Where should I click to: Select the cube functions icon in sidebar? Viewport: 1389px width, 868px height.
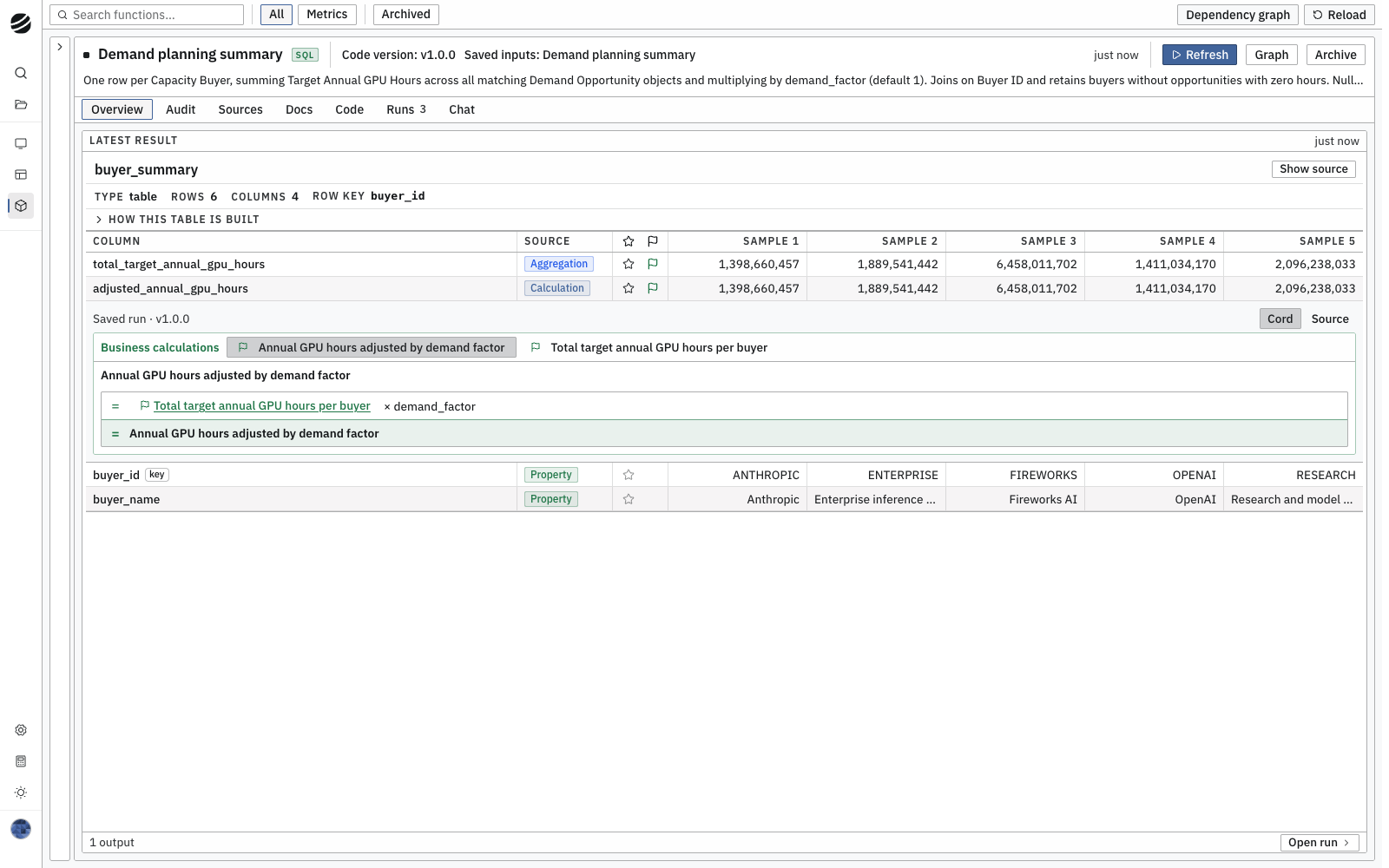pos(21,206)
